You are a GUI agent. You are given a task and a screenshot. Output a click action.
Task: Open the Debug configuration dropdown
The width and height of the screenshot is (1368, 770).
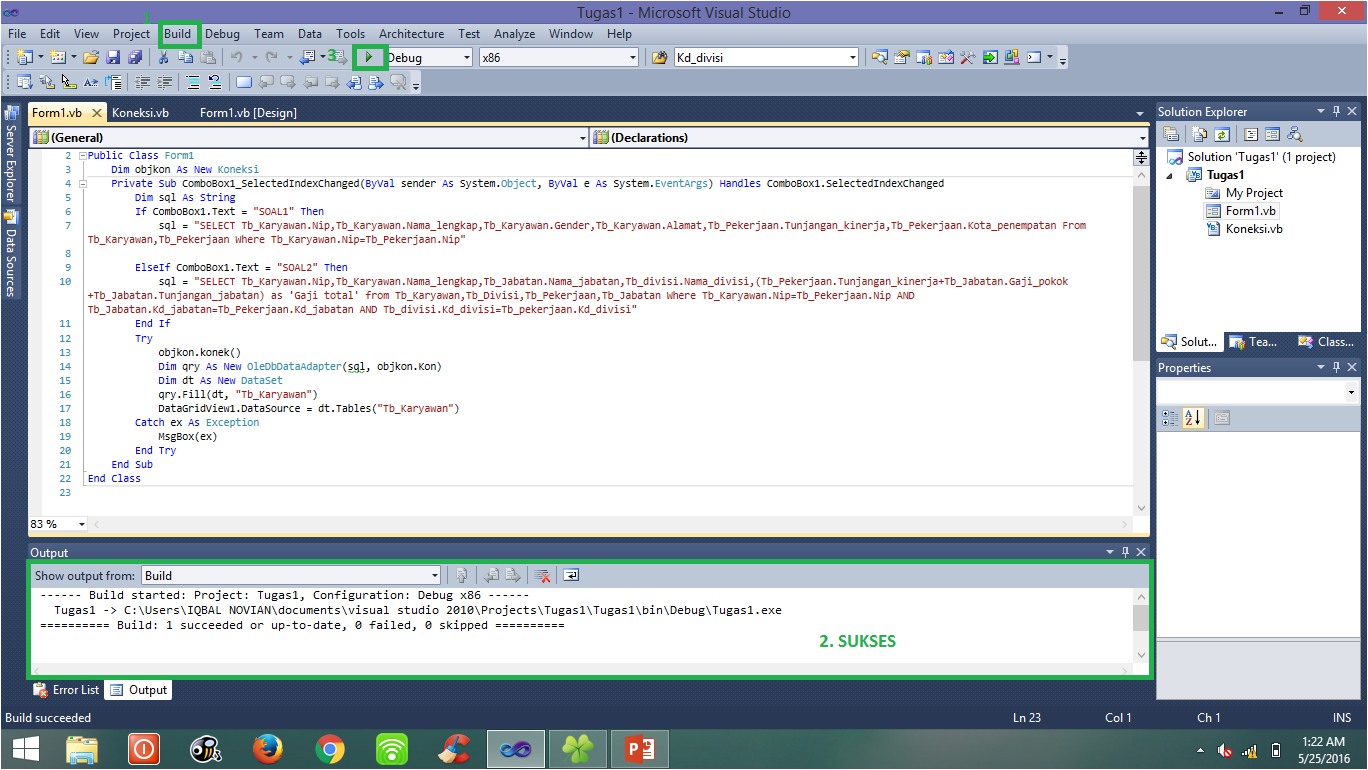pyautogui.click(x=466, y=57)
